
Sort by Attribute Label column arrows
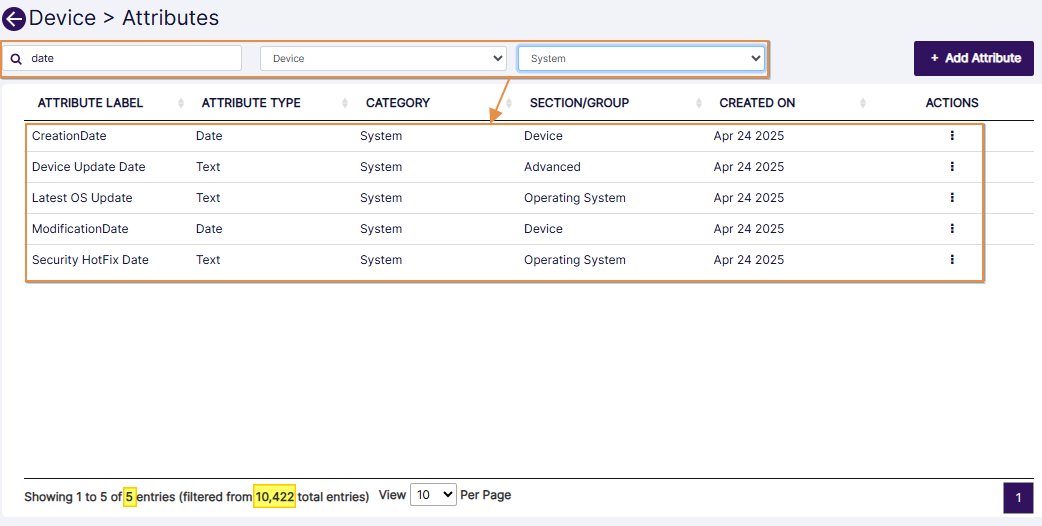pyautogui.click(x=181, y=103)
